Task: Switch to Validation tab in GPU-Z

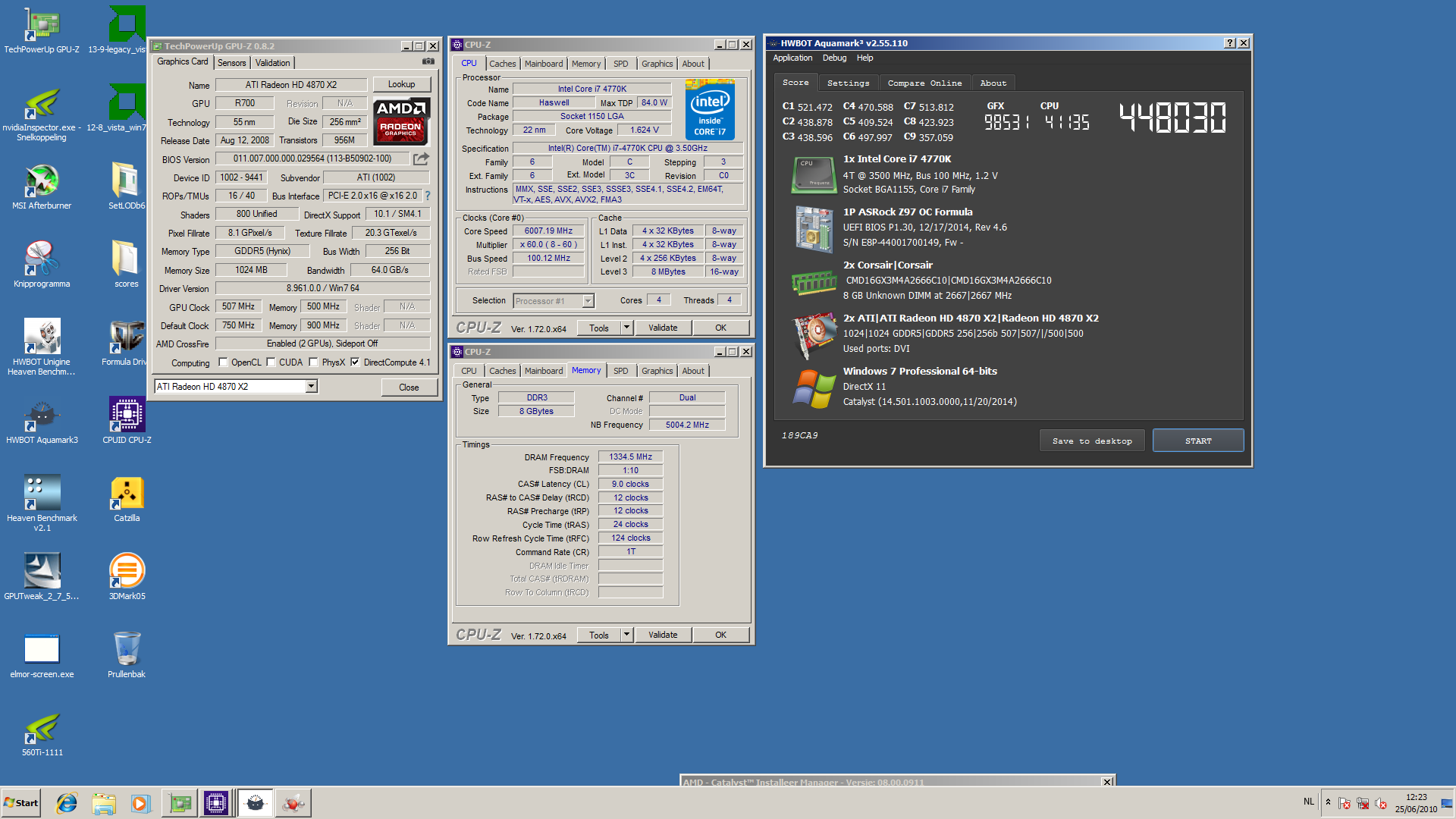Action: point(272,63)
